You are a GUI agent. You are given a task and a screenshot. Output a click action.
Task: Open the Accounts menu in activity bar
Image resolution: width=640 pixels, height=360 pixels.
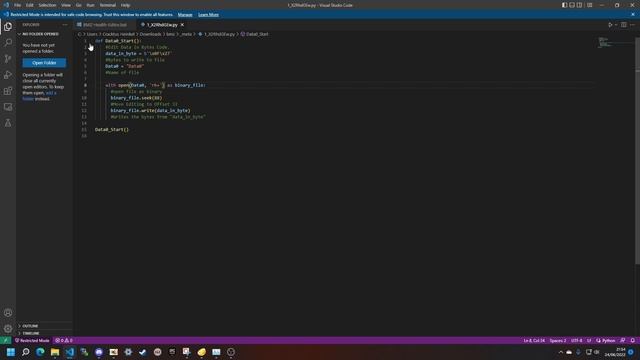pos(8,313)
